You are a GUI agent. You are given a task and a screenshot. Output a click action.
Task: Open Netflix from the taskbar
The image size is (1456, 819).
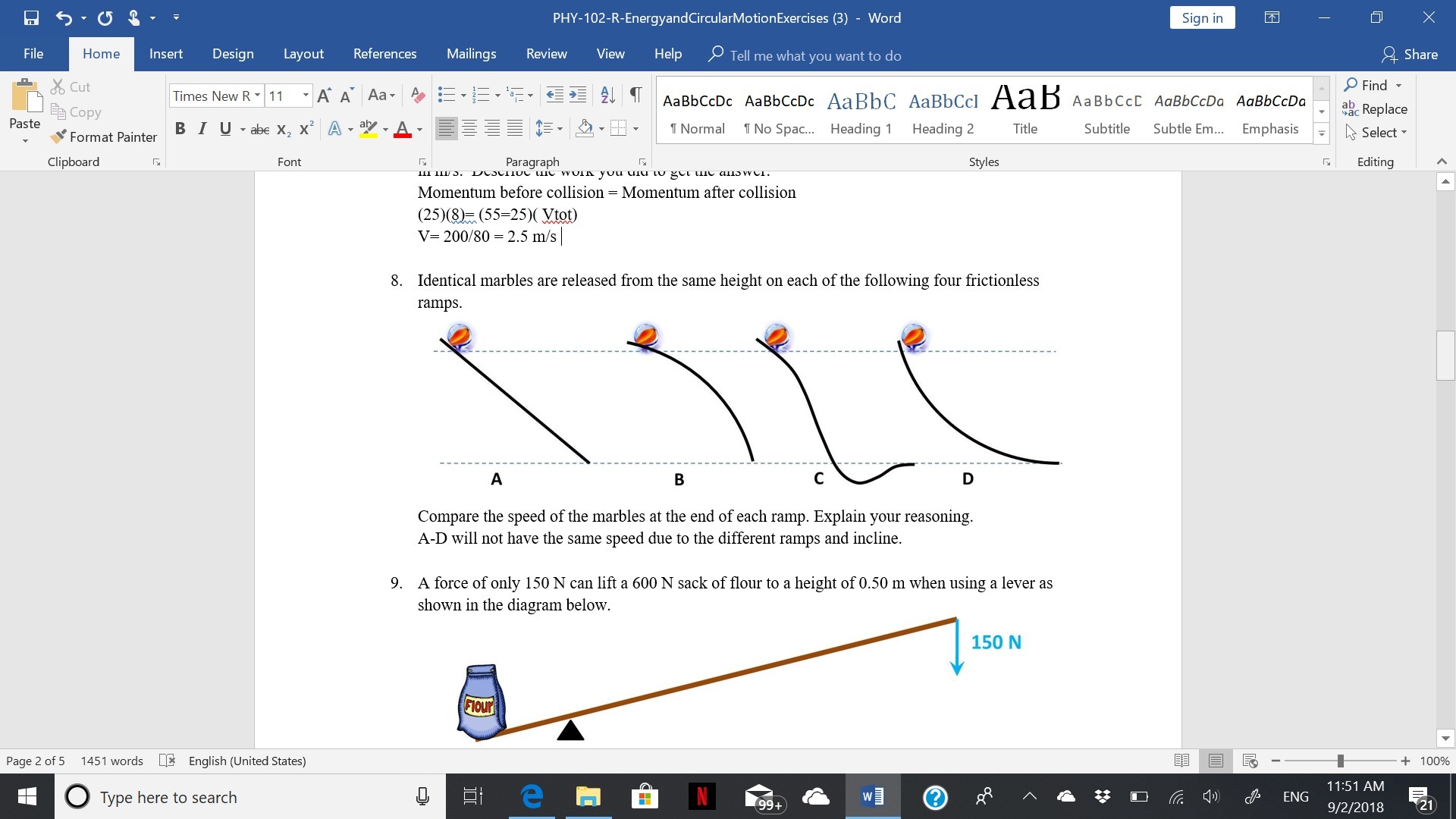(x=701, y=797)
